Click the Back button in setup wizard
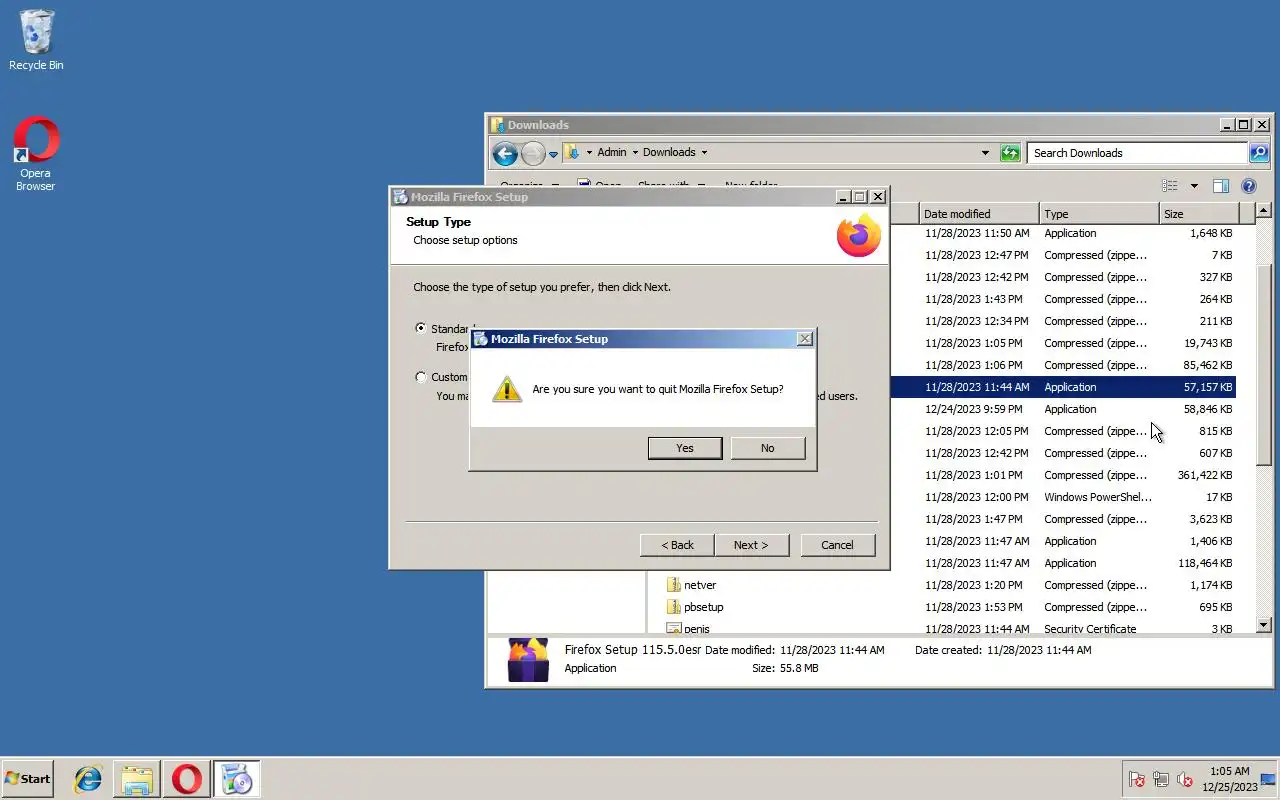Image resolution: width=1280 pixels, height=800 pixels. pos(677,545)
